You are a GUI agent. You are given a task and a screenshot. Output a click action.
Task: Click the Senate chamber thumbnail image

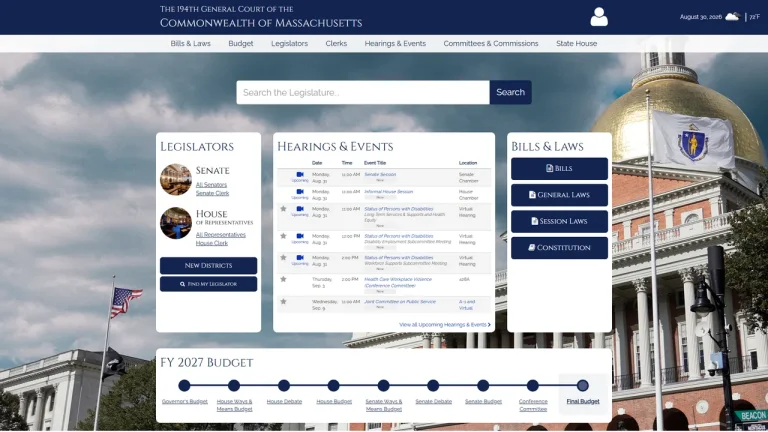[x=176, y=179]
